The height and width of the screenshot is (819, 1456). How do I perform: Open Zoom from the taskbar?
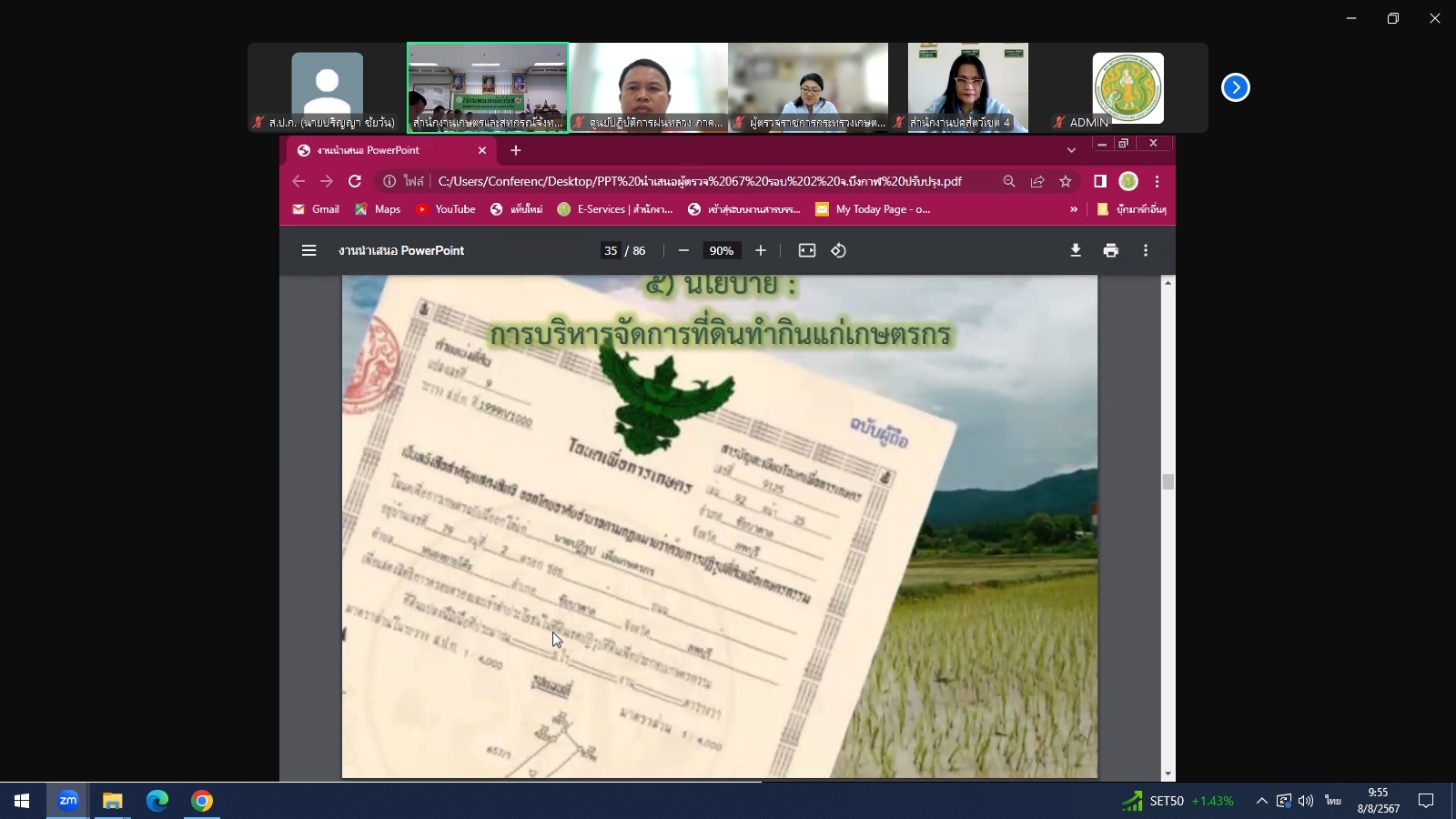point(68,801)
